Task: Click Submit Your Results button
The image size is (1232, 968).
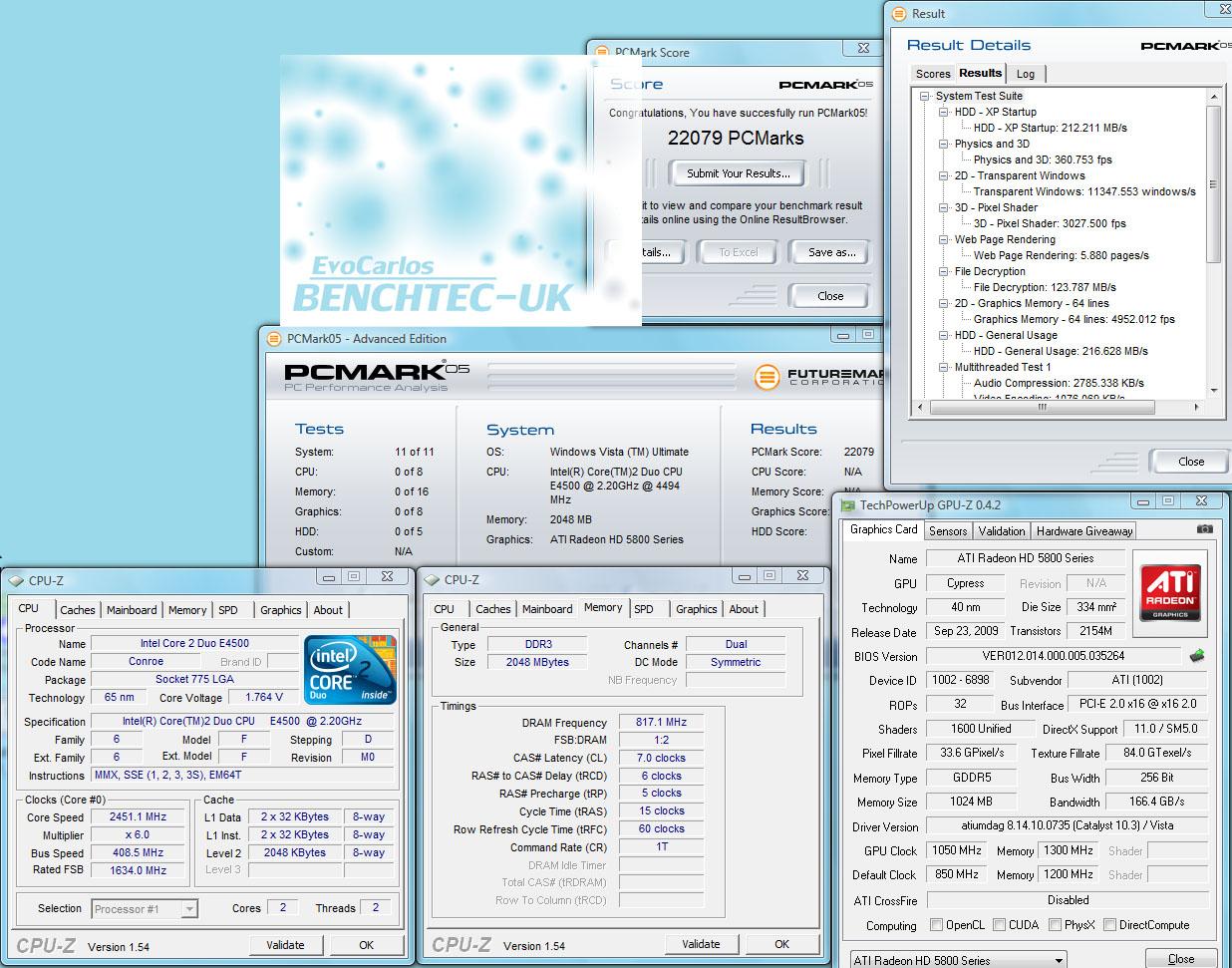Action: pyautogui.click(x=739, y=173)
